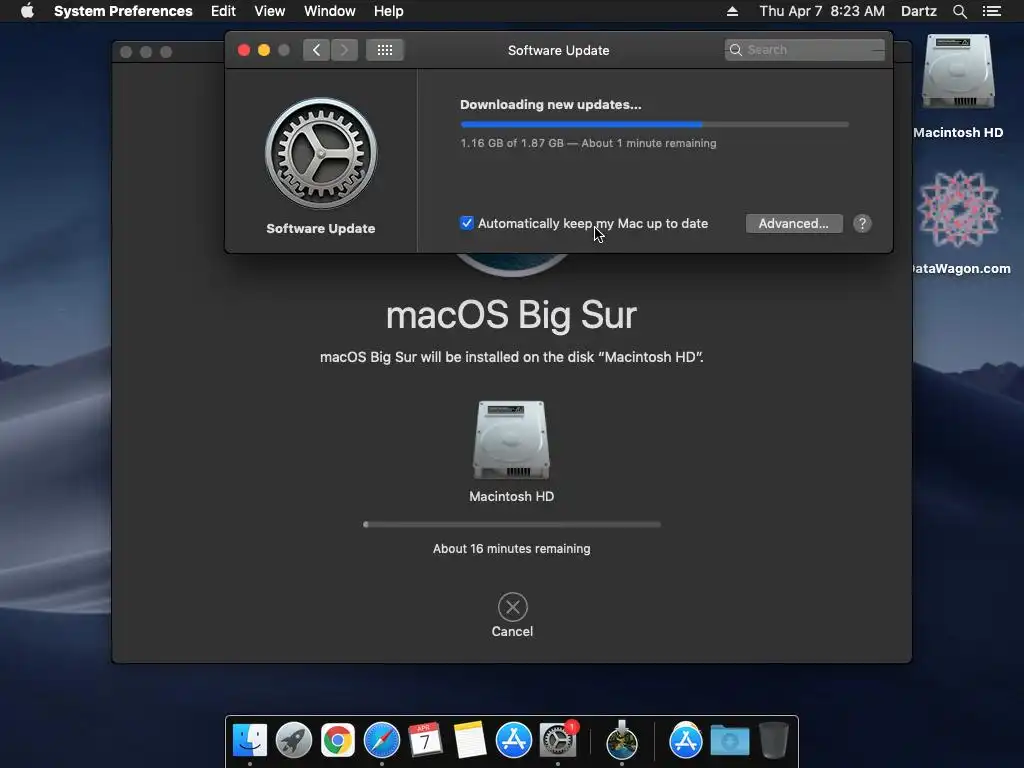
Task: Open System Preferences icon with badge in Dock
Action: click(x=558, y=741)
